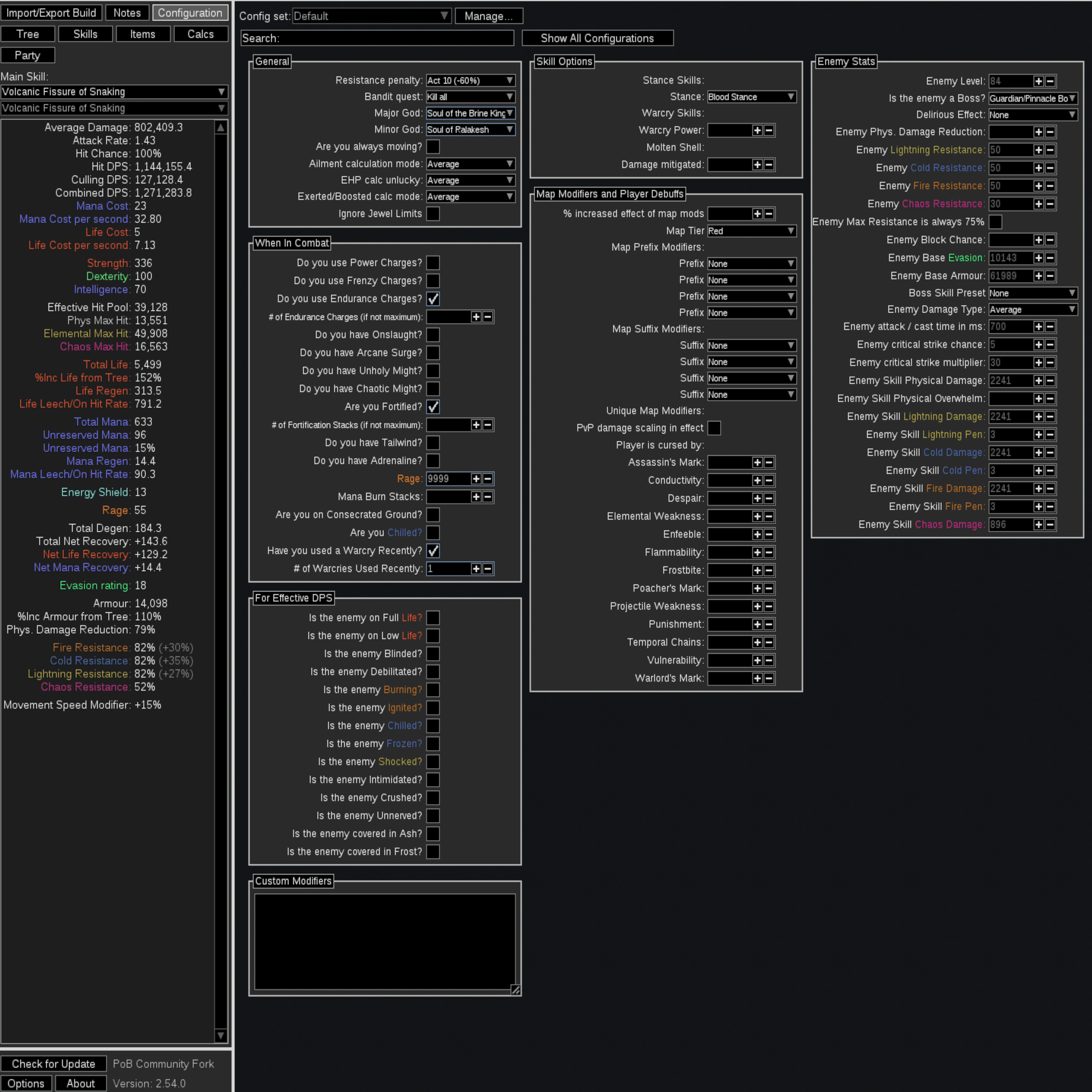Open the Calcs tab

[200, 34]
